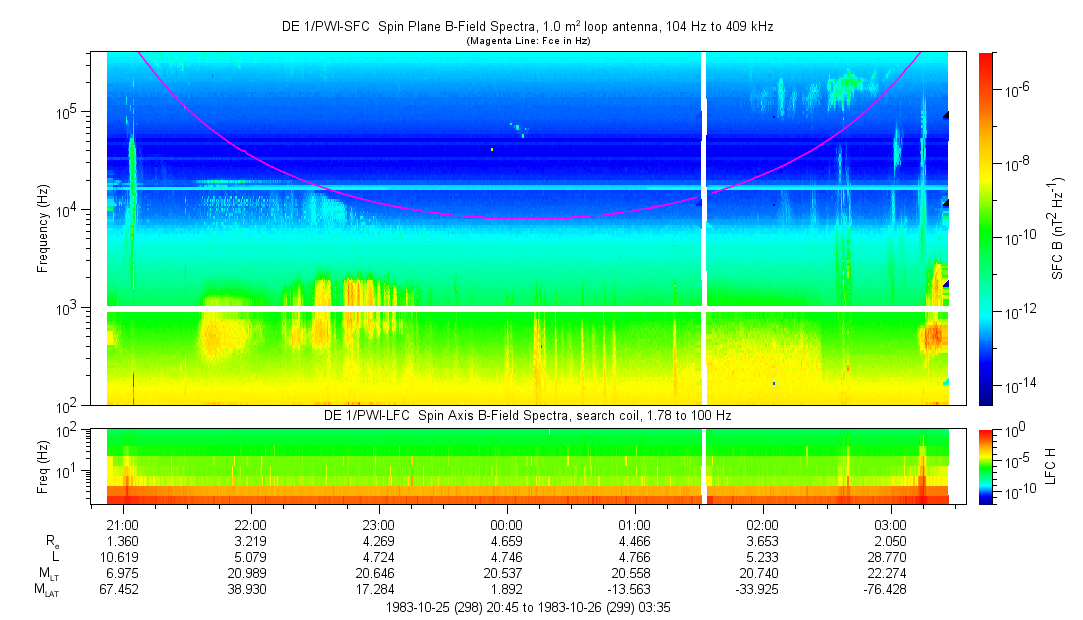Viewport: 1083px width, 620px height.
Task: Click the Freq (Hz) label on lower panel
Action: coord(43,465)
